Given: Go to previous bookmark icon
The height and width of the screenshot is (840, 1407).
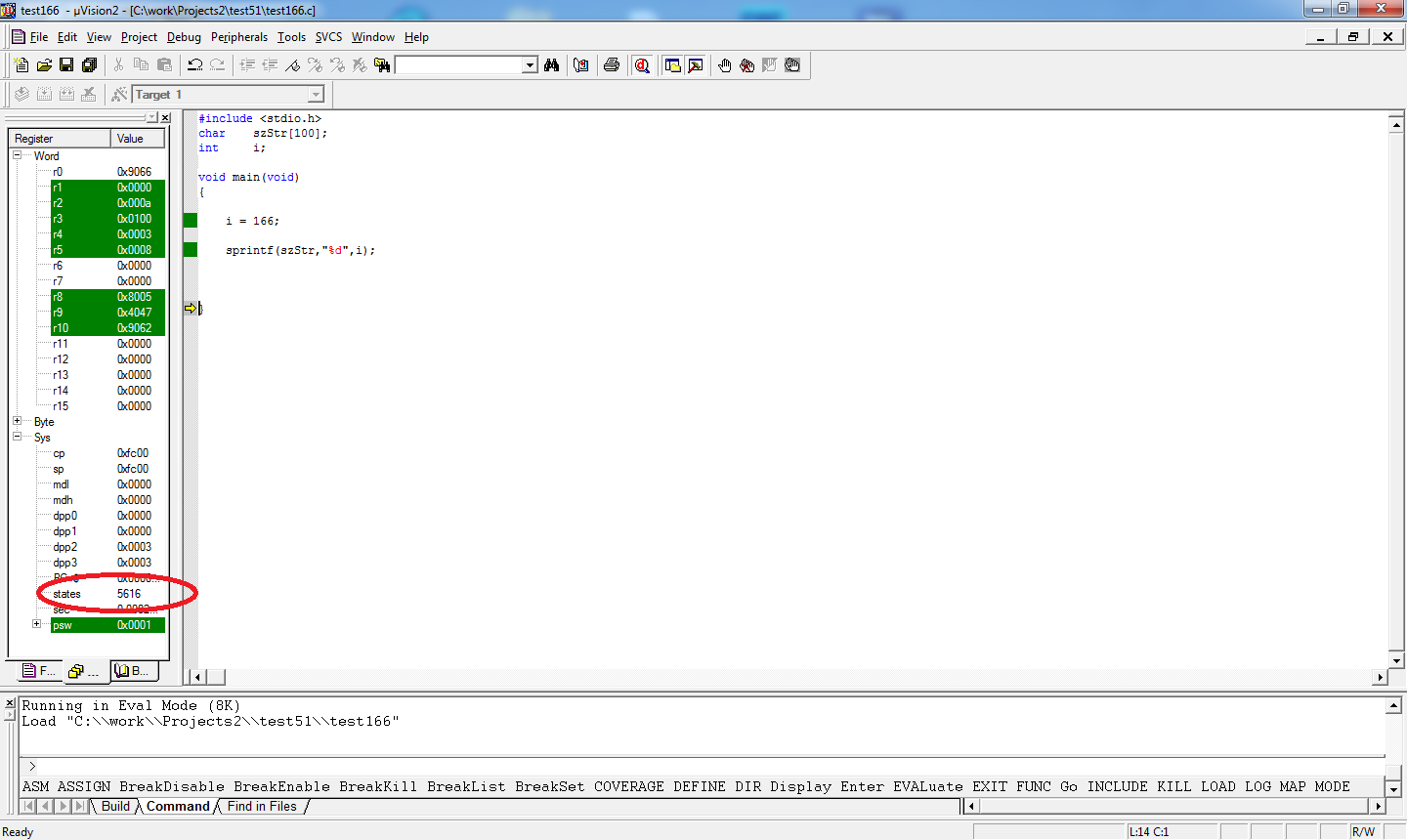Looking at the screenshot, I should pyautogui.click(x=337, y=65).
